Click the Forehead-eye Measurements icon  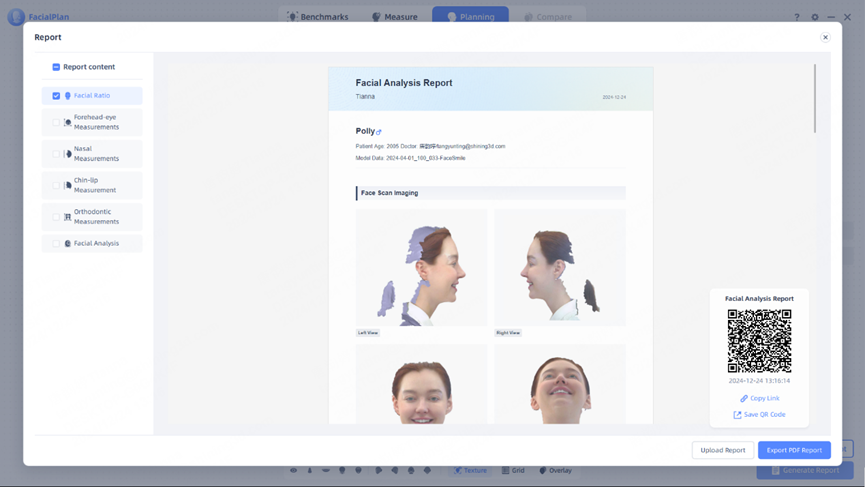click(67, 122)
